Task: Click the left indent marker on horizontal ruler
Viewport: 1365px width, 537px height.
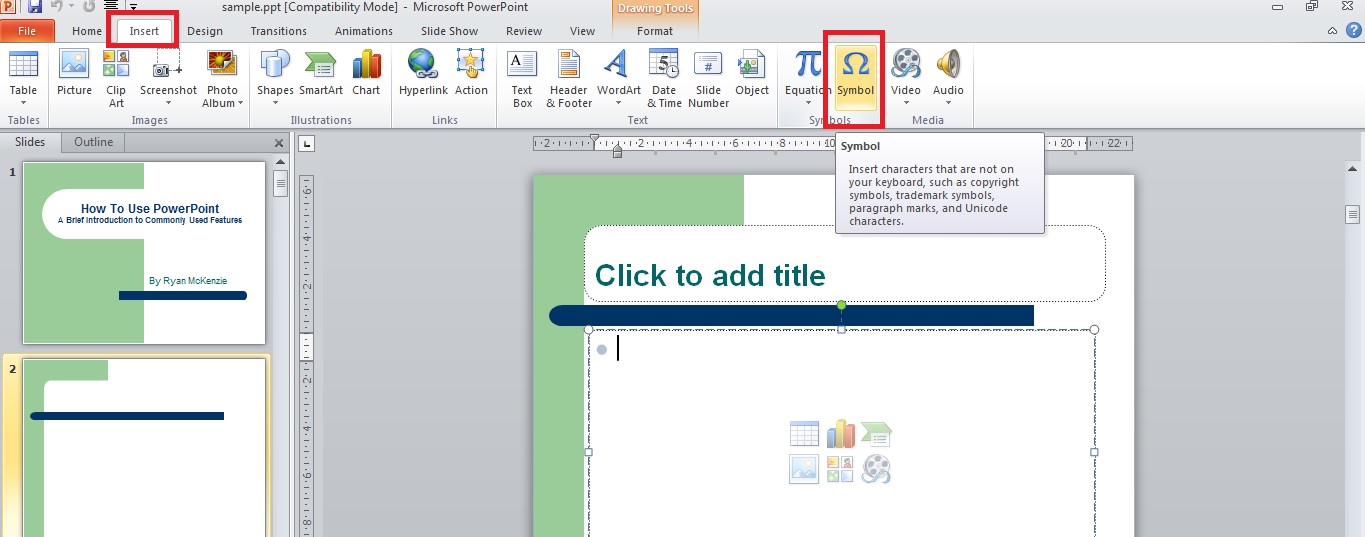Action: [617, 152]
